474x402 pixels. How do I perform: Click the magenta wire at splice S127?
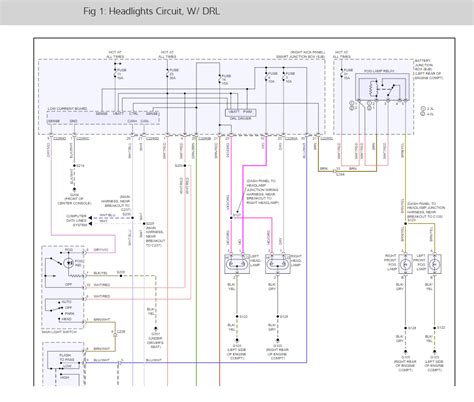coord(231,218)
